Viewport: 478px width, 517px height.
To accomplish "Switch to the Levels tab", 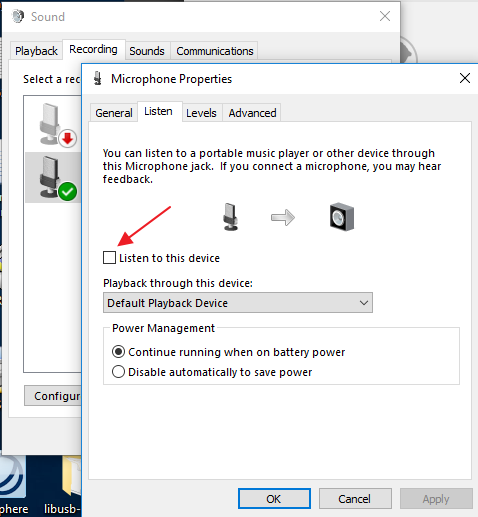I will tap(201, 113).
